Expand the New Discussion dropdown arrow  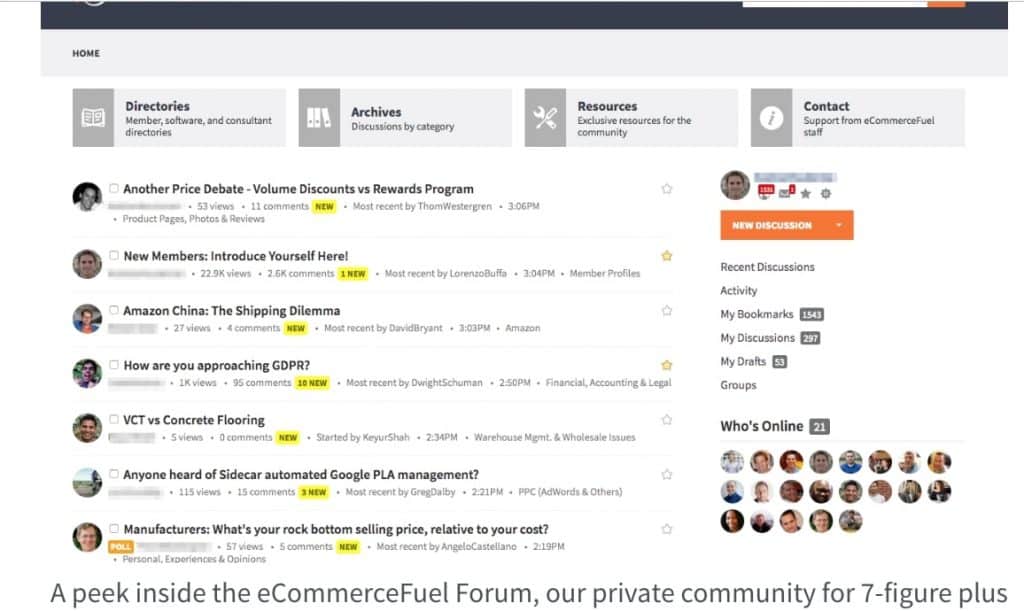coord(838,225)
